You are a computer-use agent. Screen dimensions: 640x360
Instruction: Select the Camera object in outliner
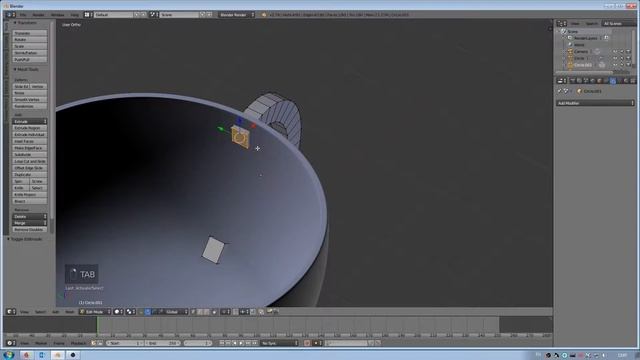pos(581,51)
